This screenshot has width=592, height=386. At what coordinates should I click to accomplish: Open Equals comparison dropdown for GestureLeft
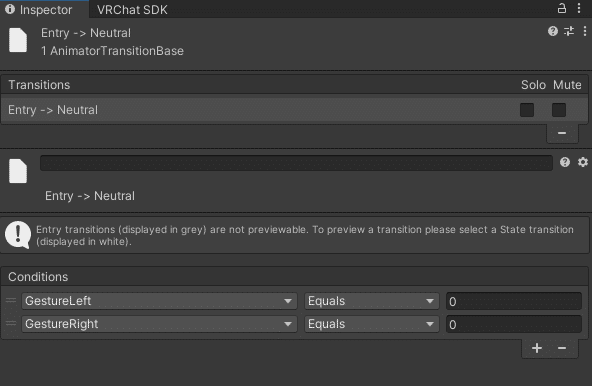pyautogui.click(x=372, y=301)
